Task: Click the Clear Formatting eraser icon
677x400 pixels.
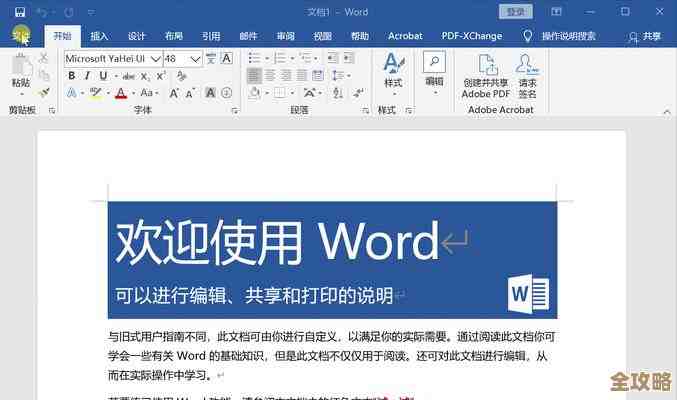Action: (182, 76)
